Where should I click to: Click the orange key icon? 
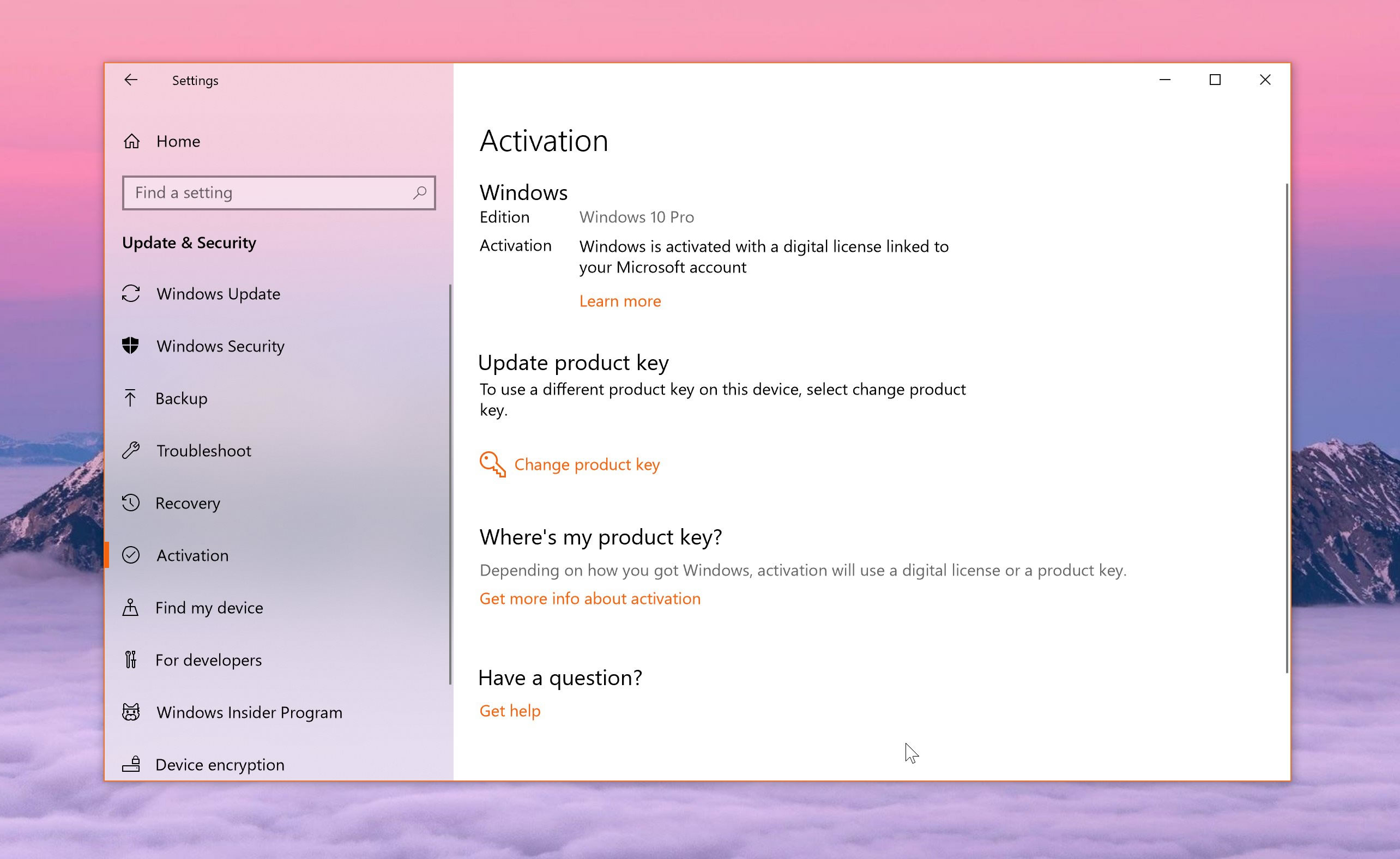pos(493,464)
